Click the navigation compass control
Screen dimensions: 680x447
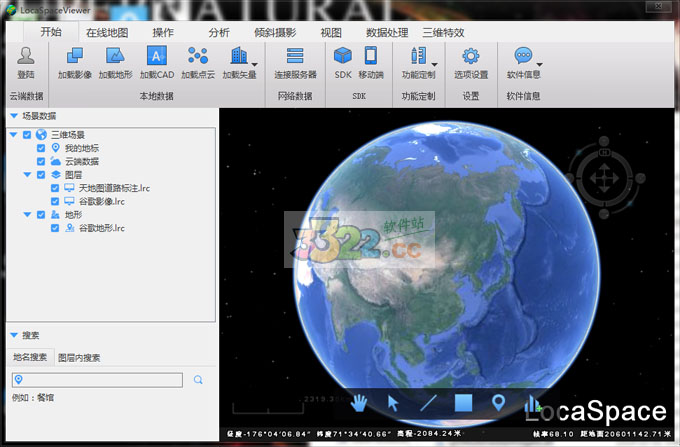pyautogui.click(x=602, y=178)
